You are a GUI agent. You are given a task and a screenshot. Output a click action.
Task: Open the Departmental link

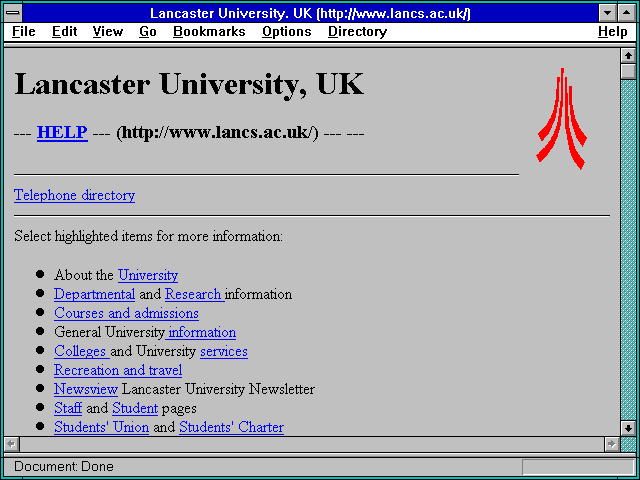tap(94, 295)
